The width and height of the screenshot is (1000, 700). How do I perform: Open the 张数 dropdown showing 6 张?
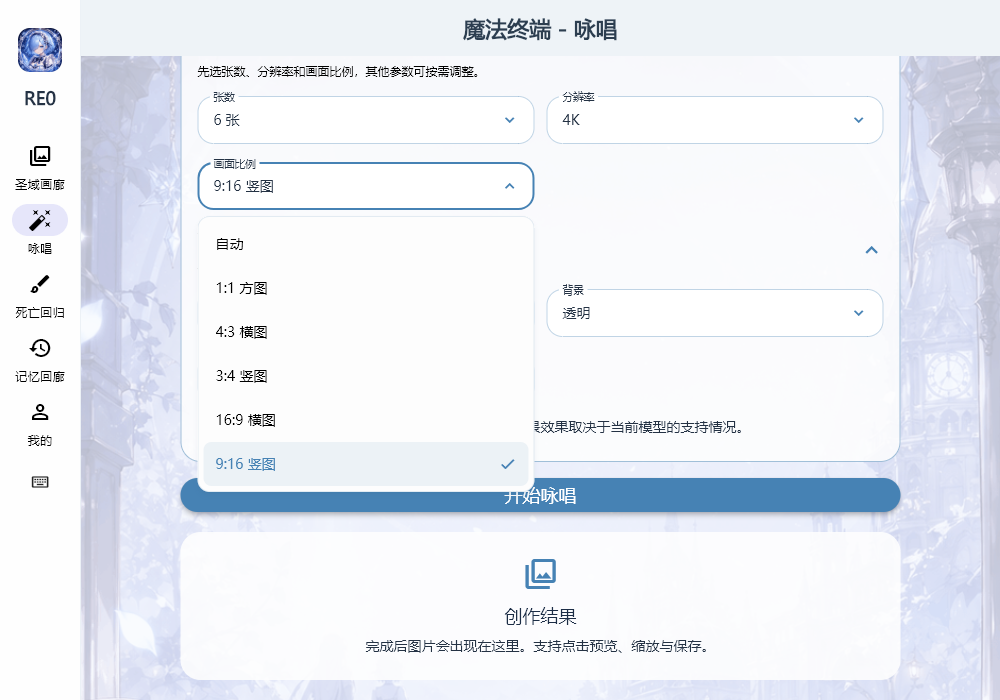point(365,120)
